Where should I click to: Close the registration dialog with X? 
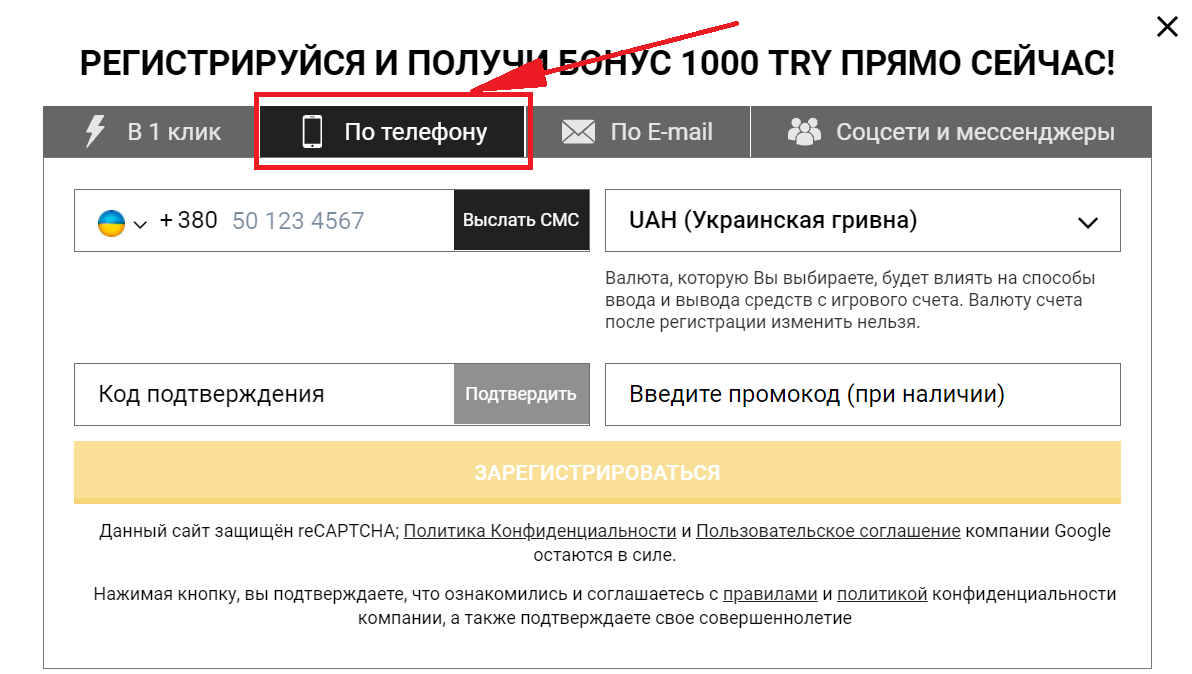click(x=1167, y=27)
